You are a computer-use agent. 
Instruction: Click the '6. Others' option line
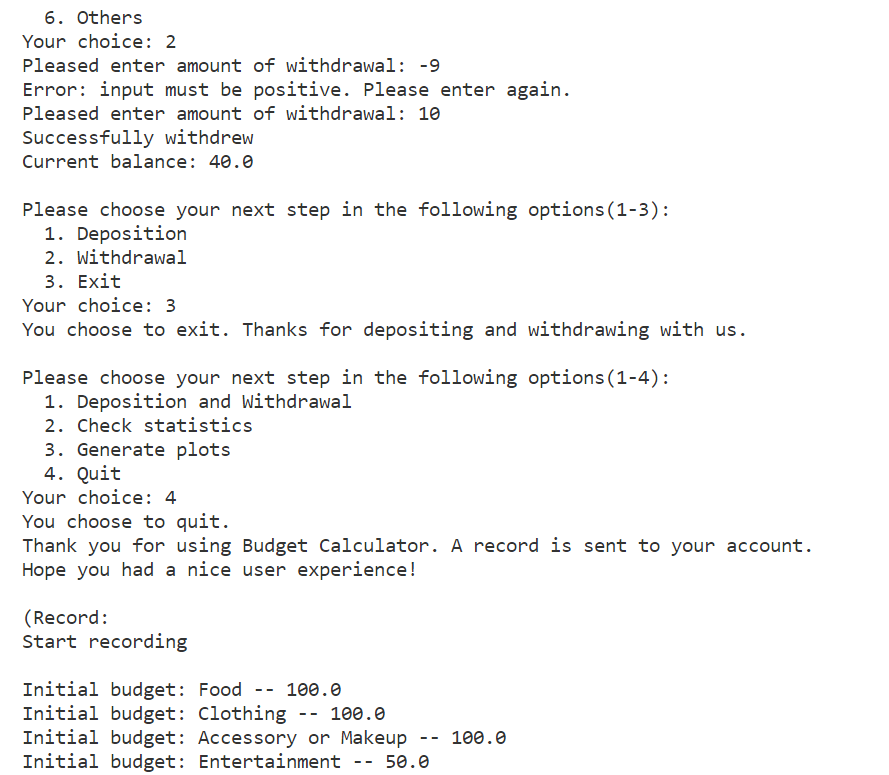(x=93, y=18)
